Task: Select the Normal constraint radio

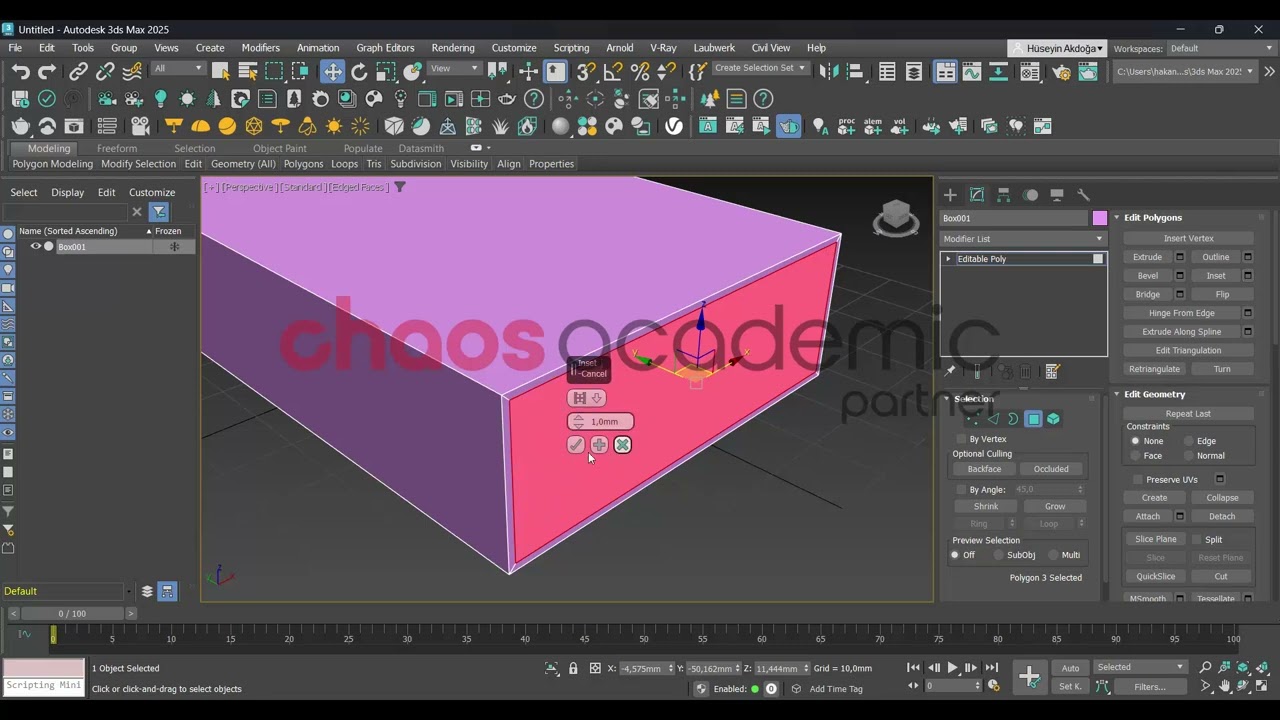Action: [x=1189, y=456]
